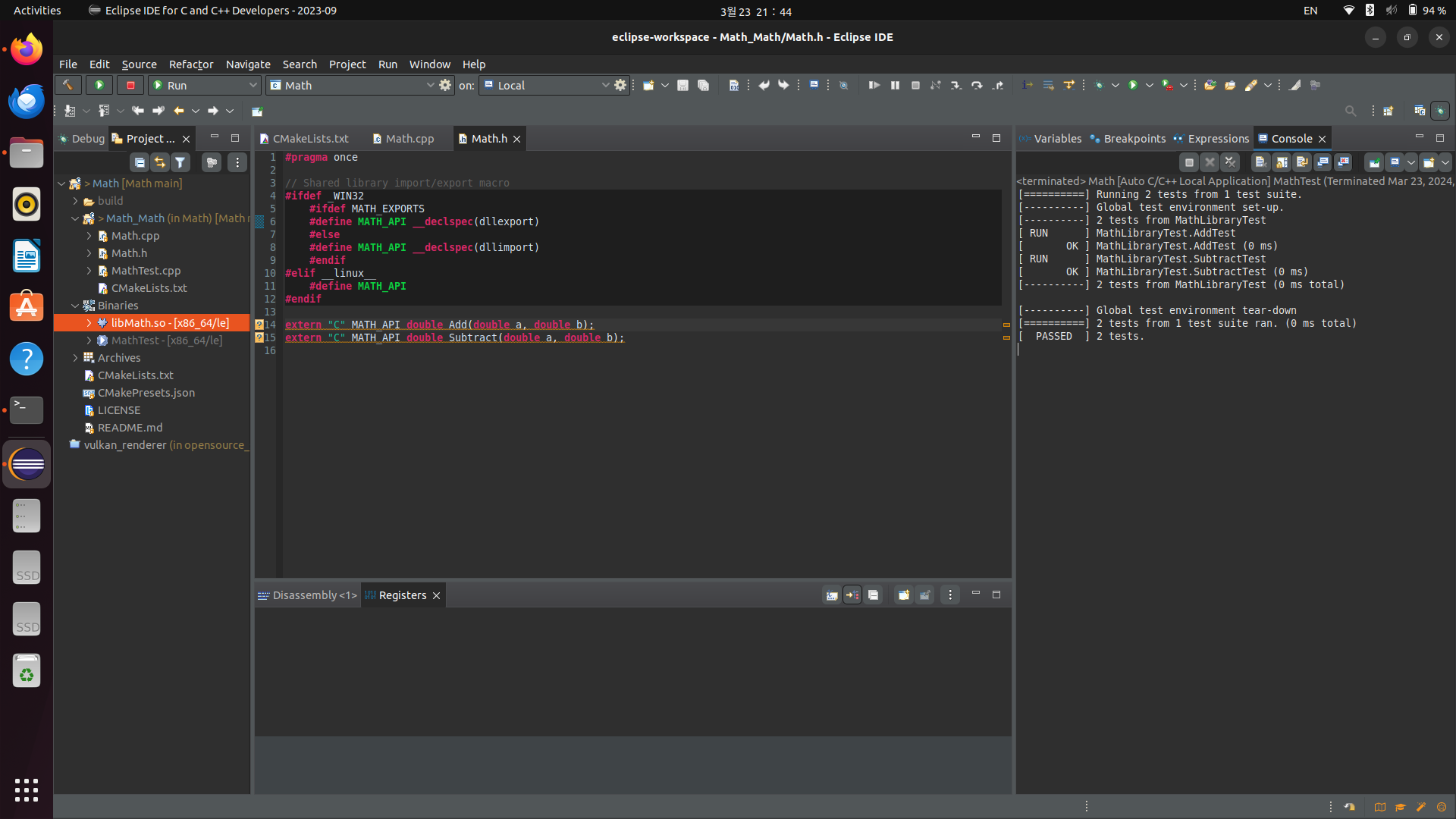Toggle Scroll Lock in the Console toolbar
Screen dimensions: 1456x819
pyautogui.click(x=1282, y=162)
